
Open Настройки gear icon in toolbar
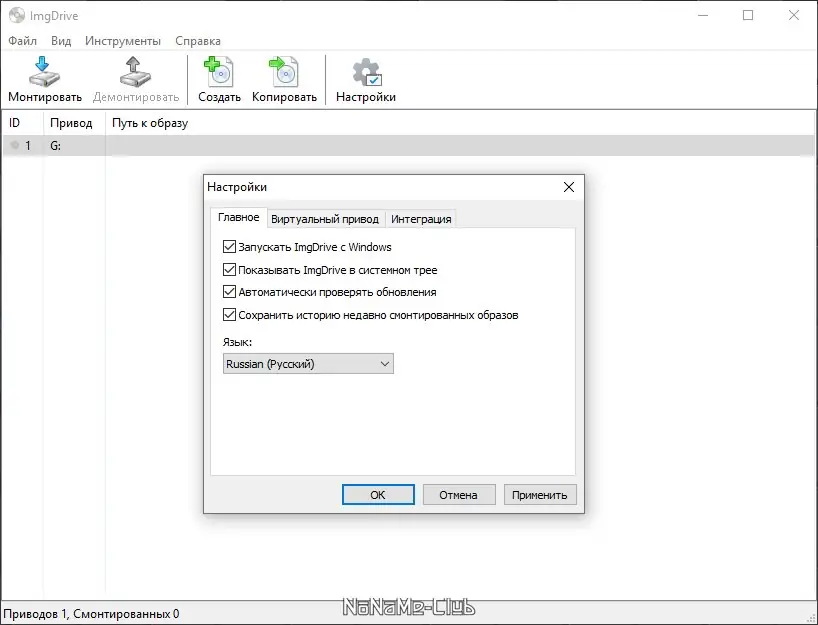367,72
